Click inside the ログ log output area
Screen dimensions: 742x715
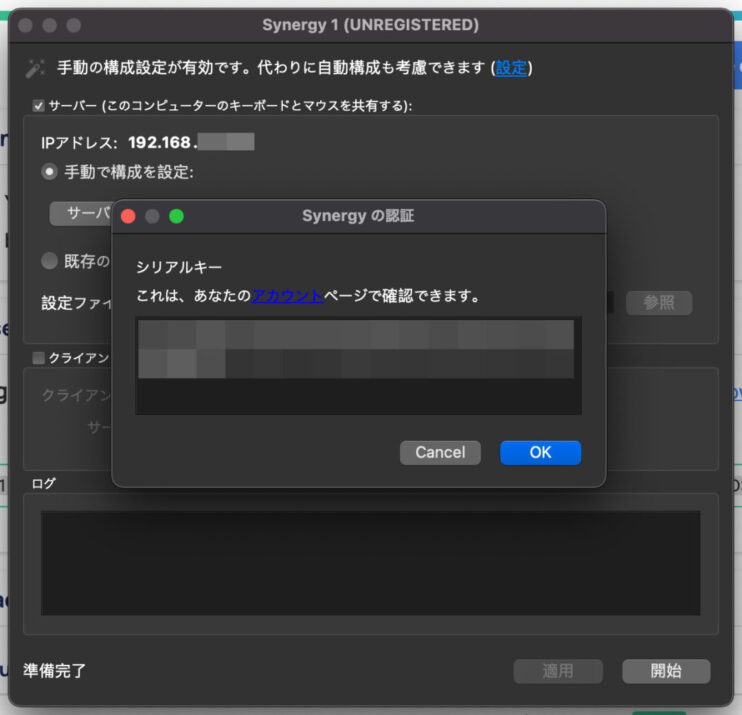370,563
